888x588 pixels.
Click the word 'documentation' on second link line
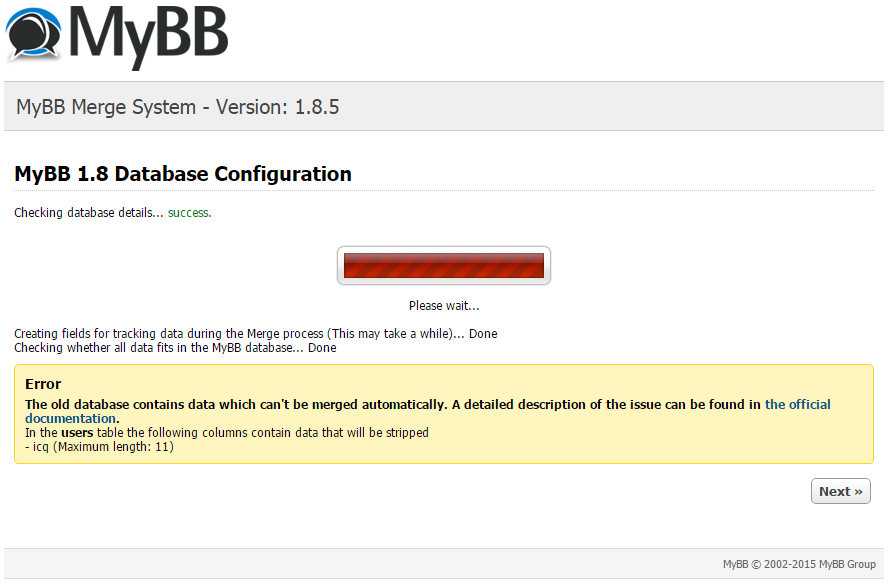(70, 419)
